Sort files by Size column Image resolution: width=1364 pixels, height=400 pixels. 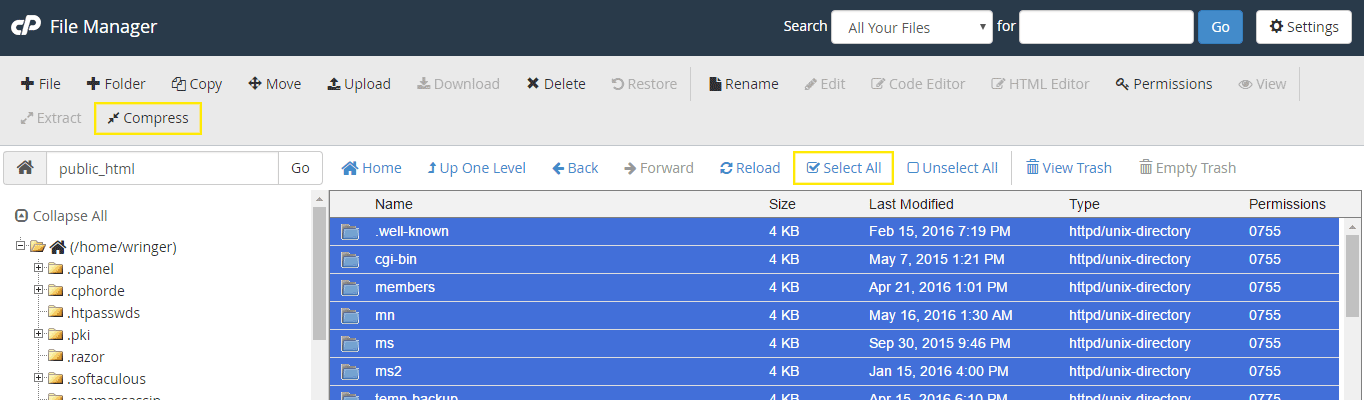[x=782, y=204]
